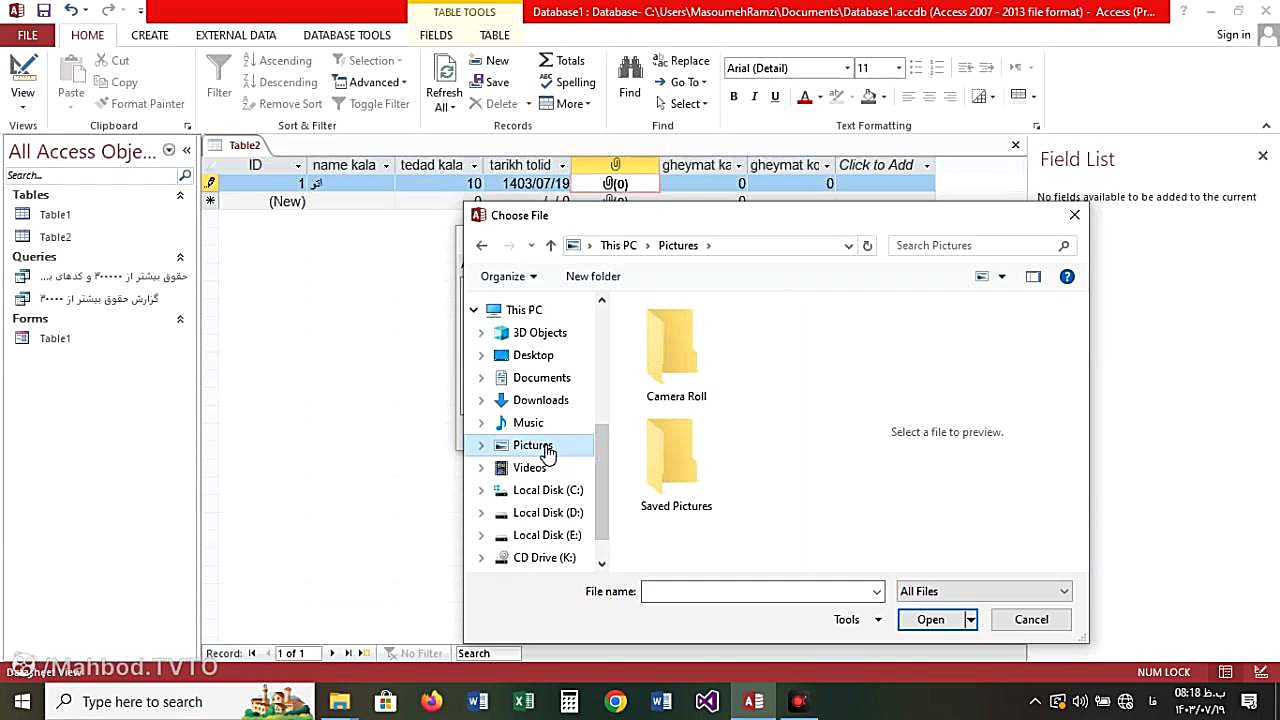The height and width of the screenshot is (720, 1280).
Task: Click the More records button
Action: 565,103
